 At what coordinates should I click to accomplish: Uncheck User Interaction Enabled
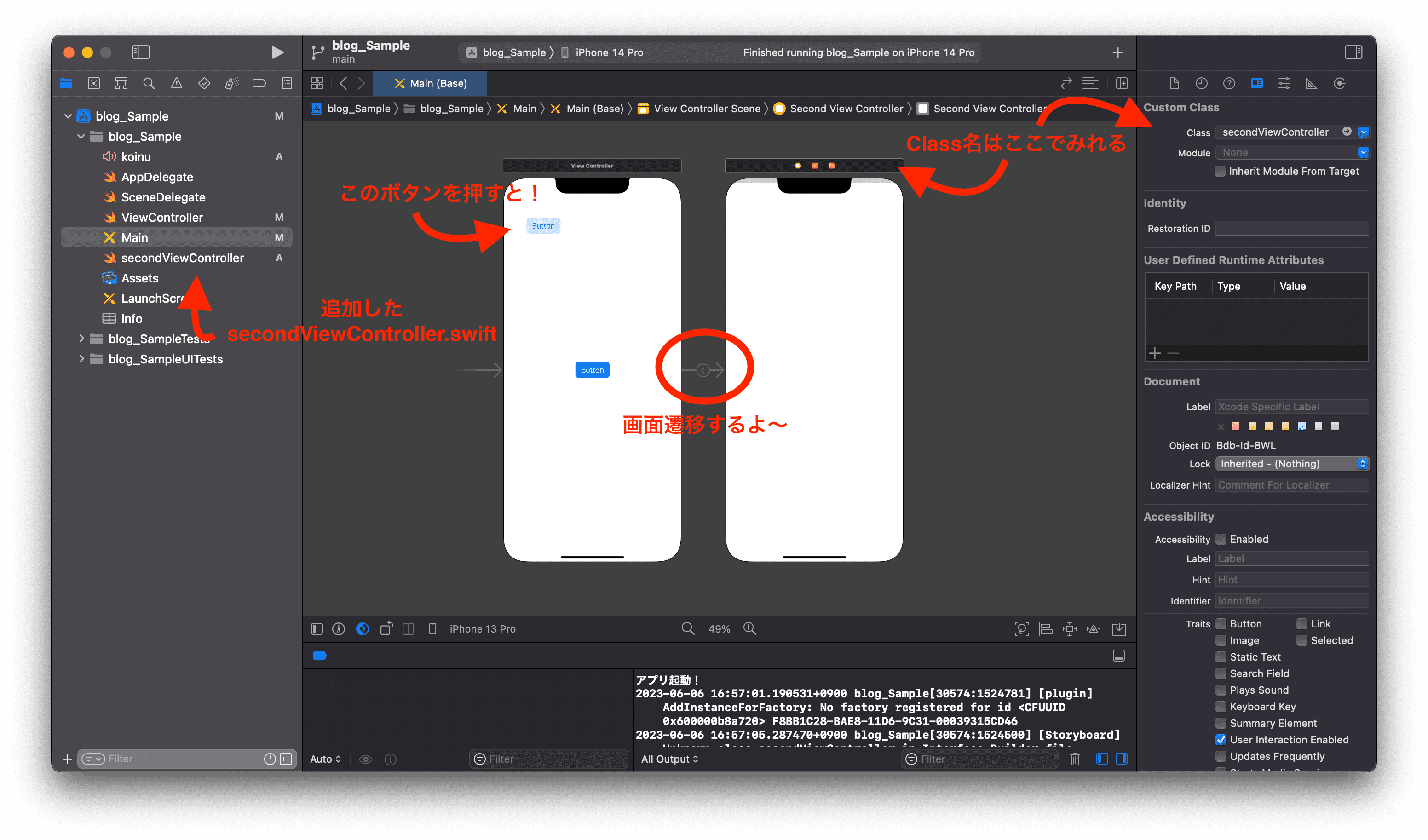pyautogui.click(x=1221, y=740)
